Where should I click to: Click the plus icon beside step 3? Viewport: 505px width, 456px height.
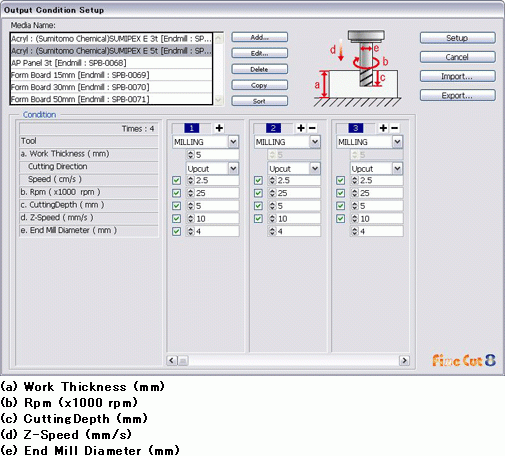[383, 128]
